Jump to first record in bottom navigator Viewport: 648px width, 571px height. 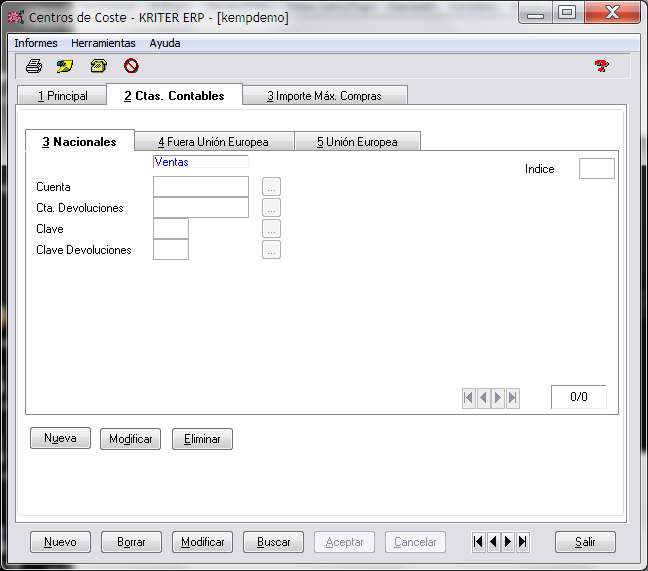click(478, 542)
